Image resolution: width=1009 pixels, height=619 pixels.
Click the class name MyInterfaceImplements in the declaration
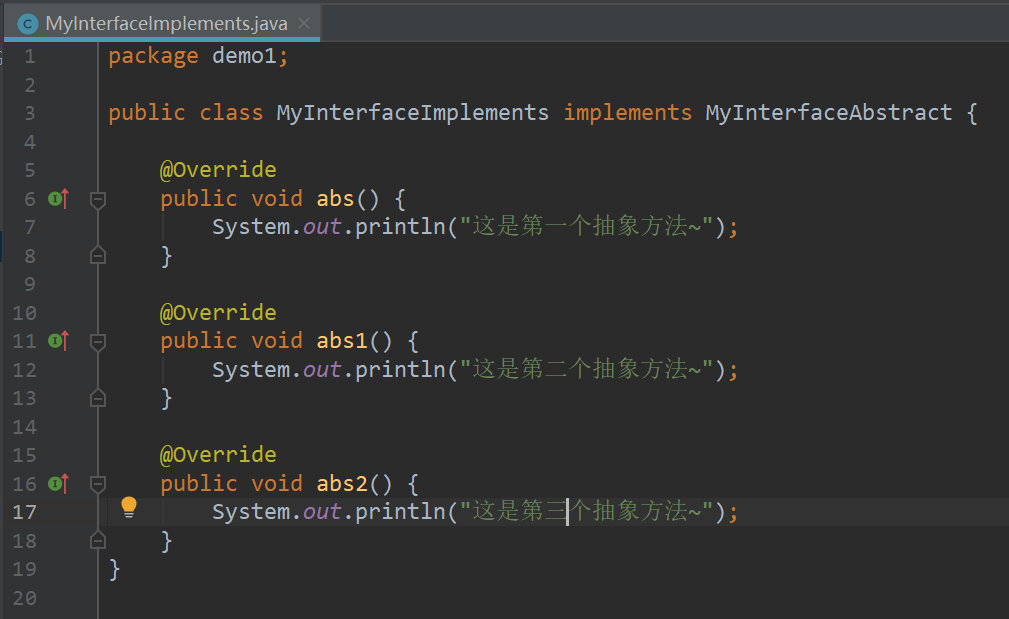[412, 113]
